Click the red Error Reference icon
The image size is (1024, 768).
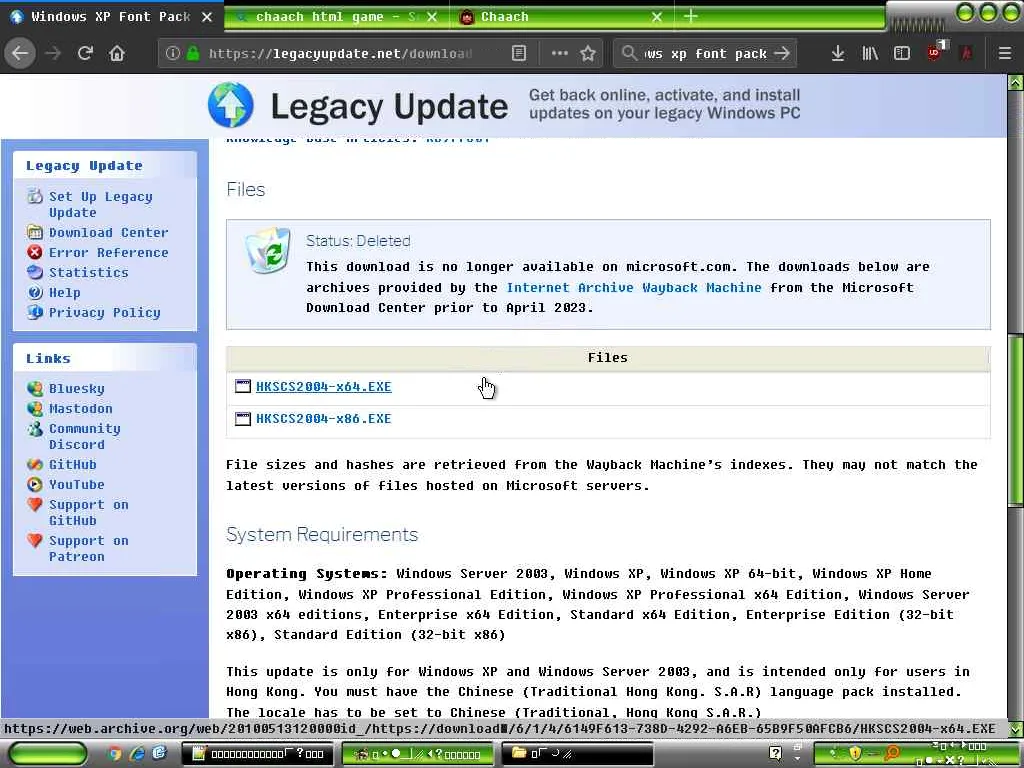tap(35, 252)
